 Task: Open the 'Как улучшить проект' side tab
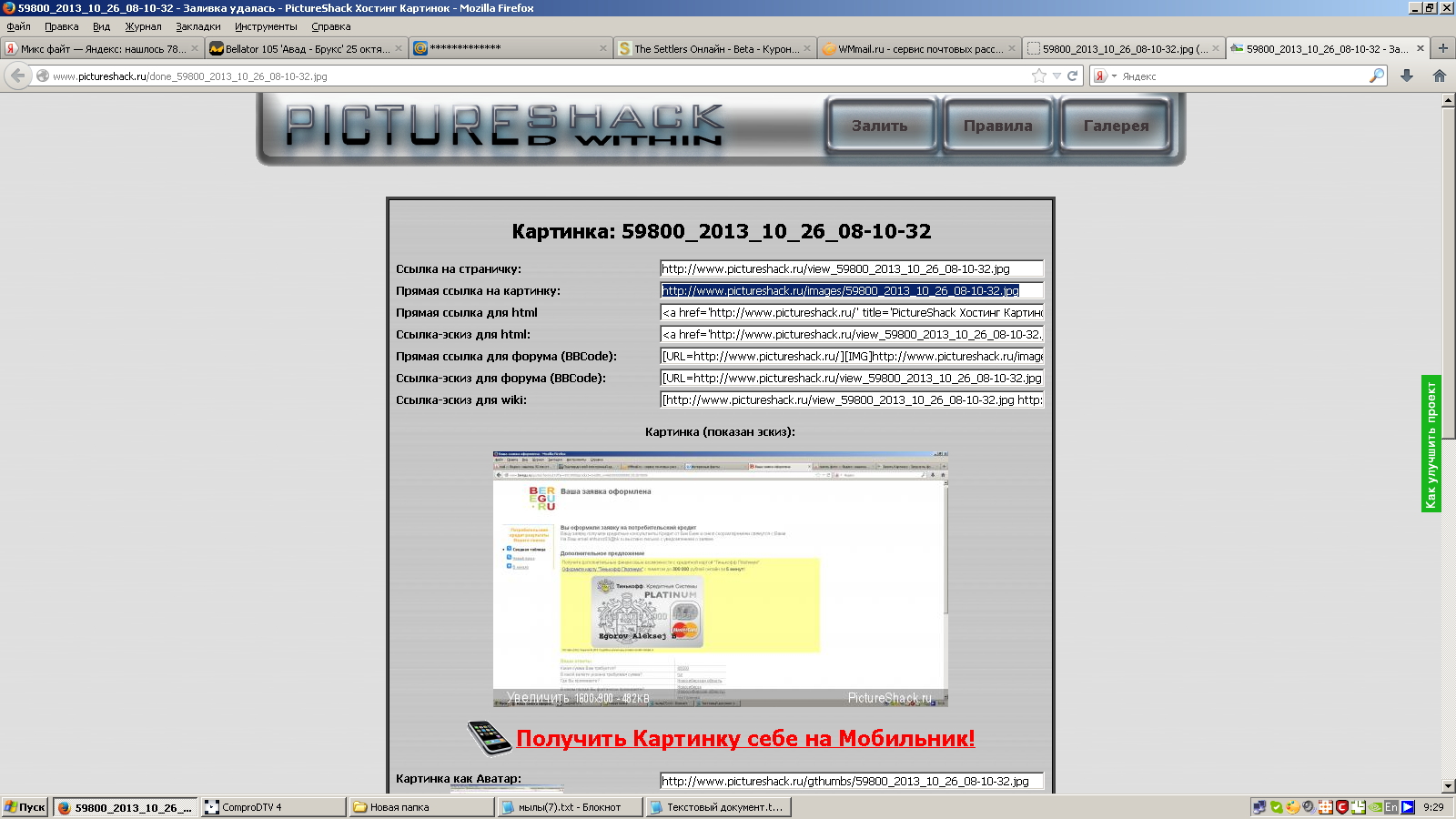[x=1431, y=443]
